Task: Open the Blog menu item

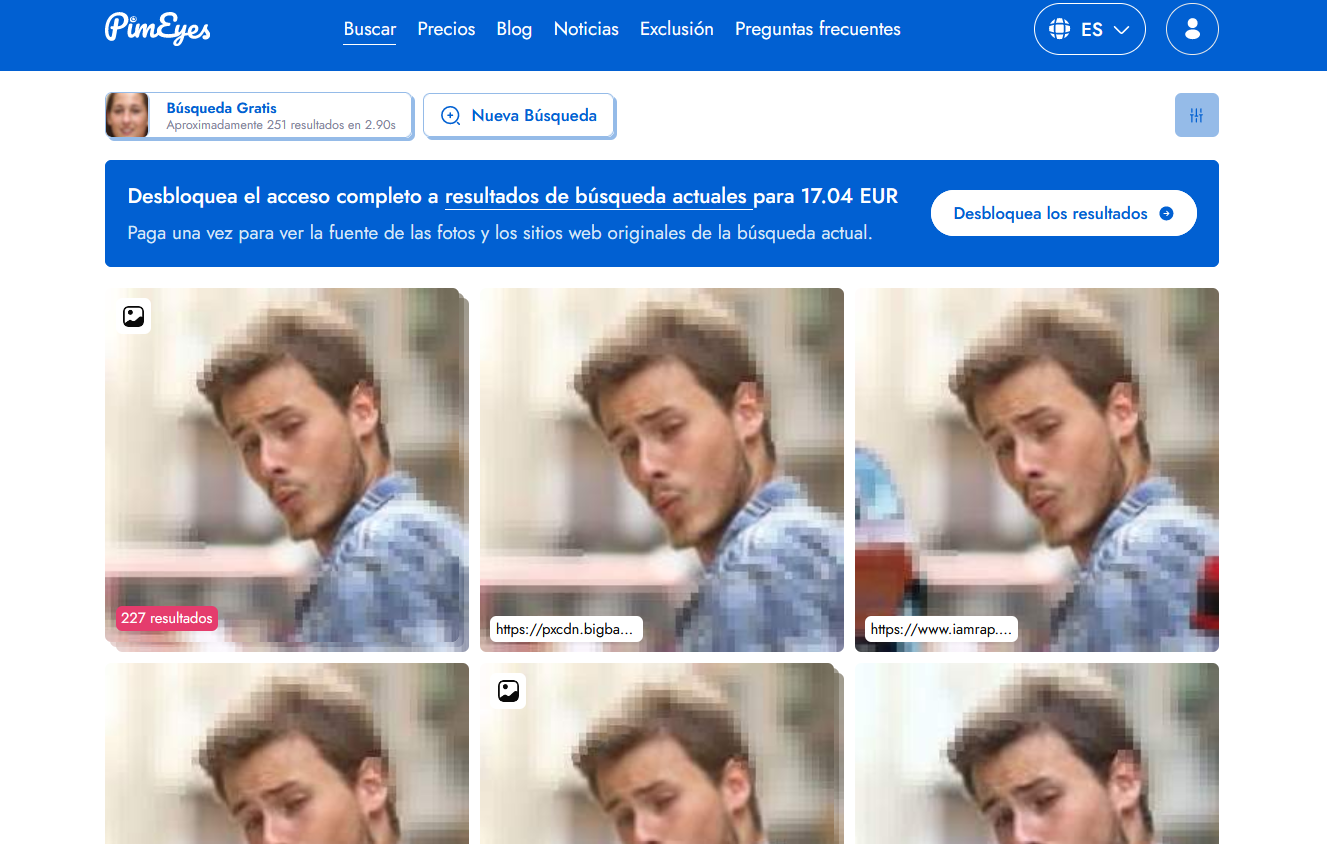Action: pyautogui.click(x=514, y=29)
